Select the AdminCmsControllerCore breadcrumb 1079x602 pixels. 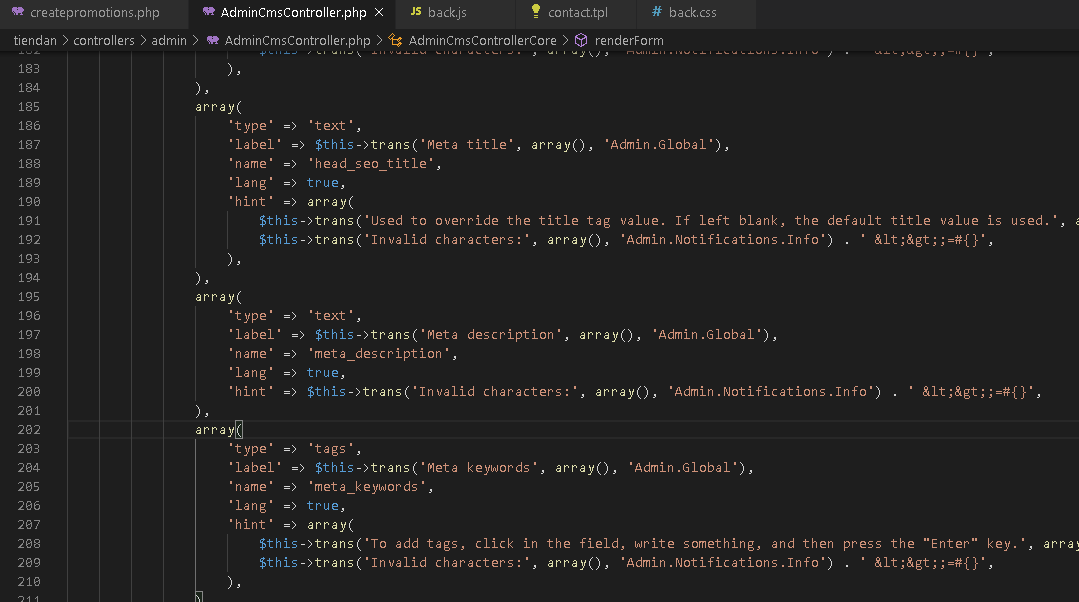[x=482, y=41]
